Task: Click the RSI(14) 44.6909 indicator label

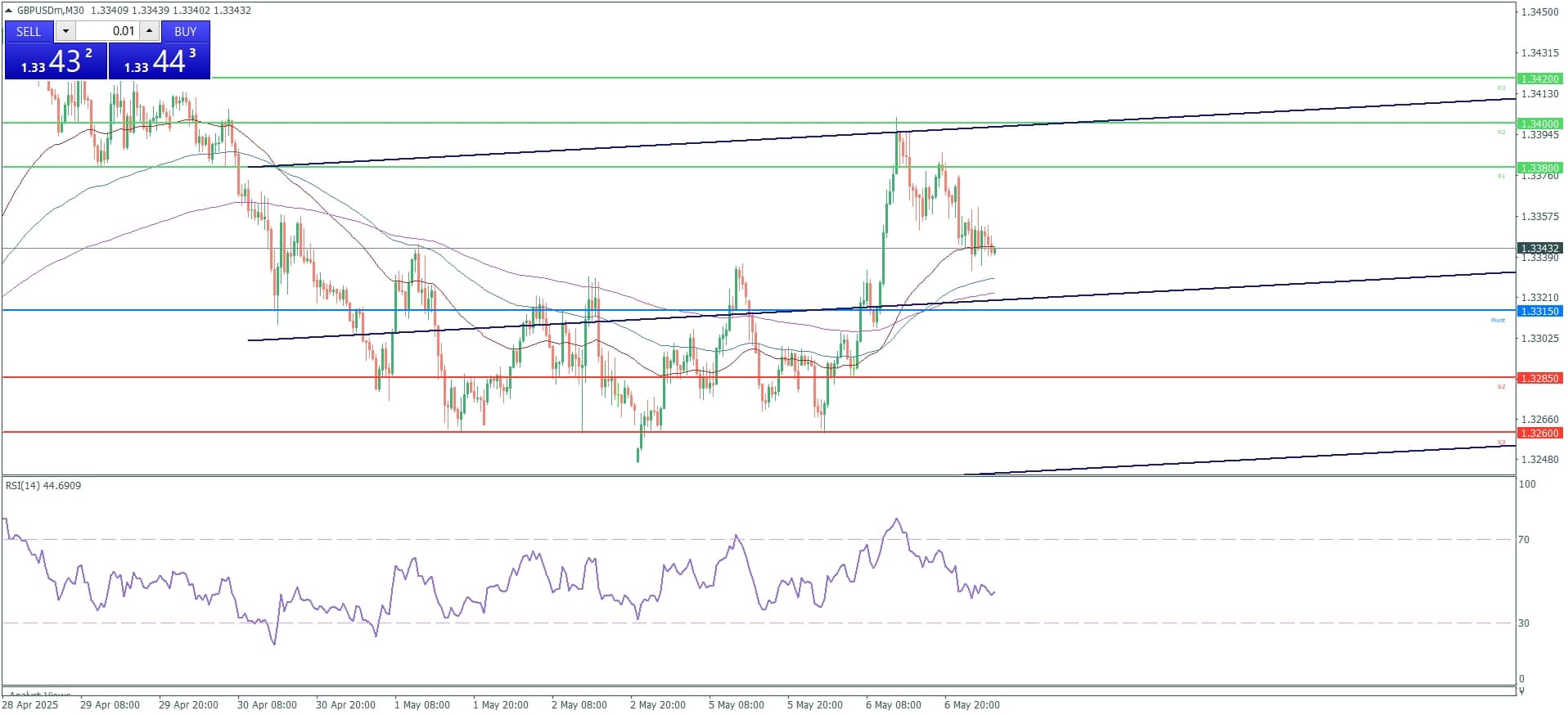Action: tap(43, 486)
